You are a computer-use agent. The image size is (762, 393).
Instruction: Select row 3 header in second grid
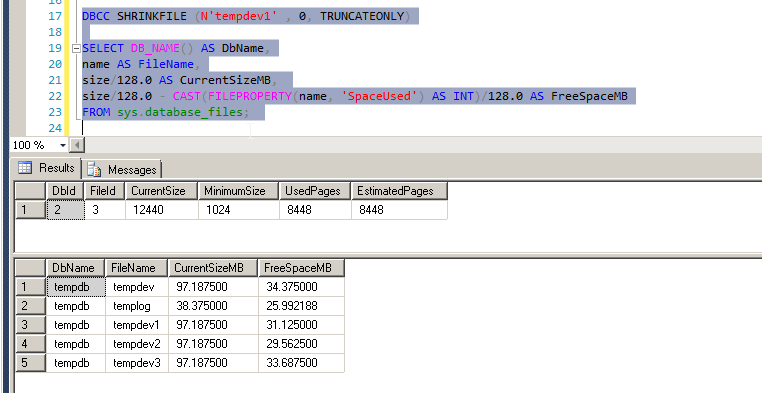coord(30,325)
